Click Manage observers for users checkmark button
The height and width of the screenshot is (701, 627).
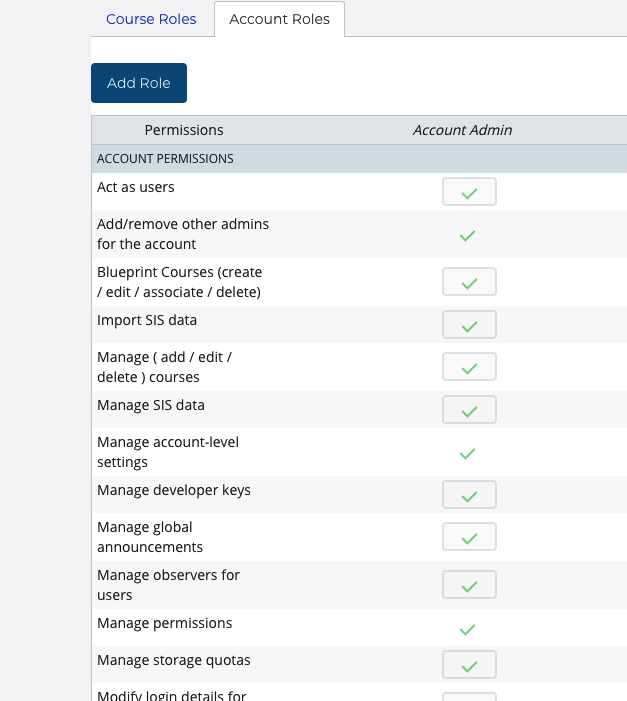tap(469, 585)
